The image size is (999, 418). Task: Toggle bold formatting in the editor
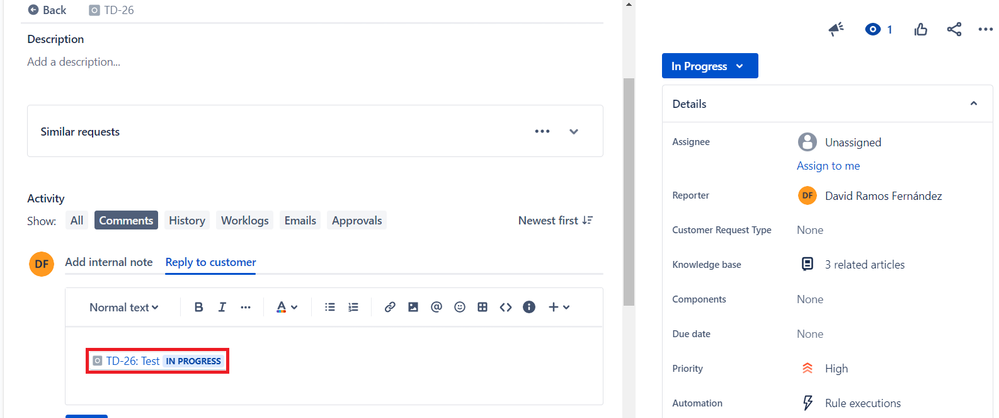click(199, 308)
